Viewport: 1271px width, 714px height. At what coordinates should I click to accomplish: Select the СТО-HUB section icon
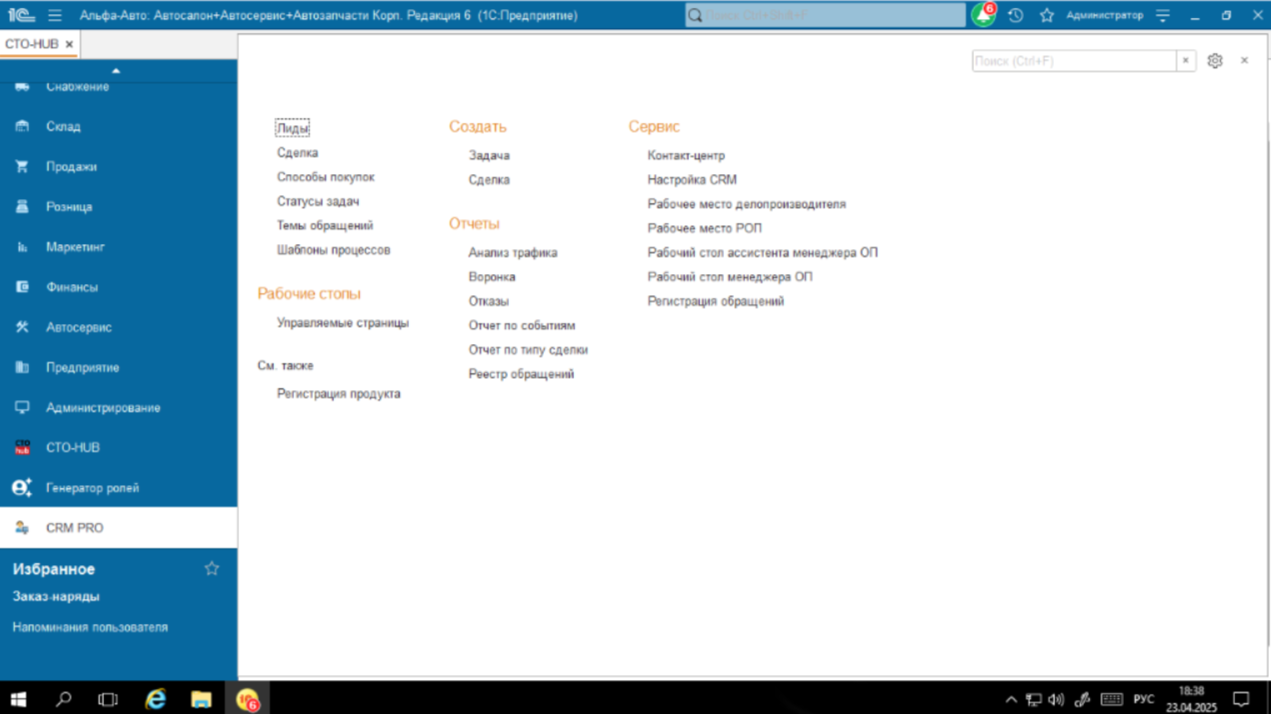tap(22, 448)
